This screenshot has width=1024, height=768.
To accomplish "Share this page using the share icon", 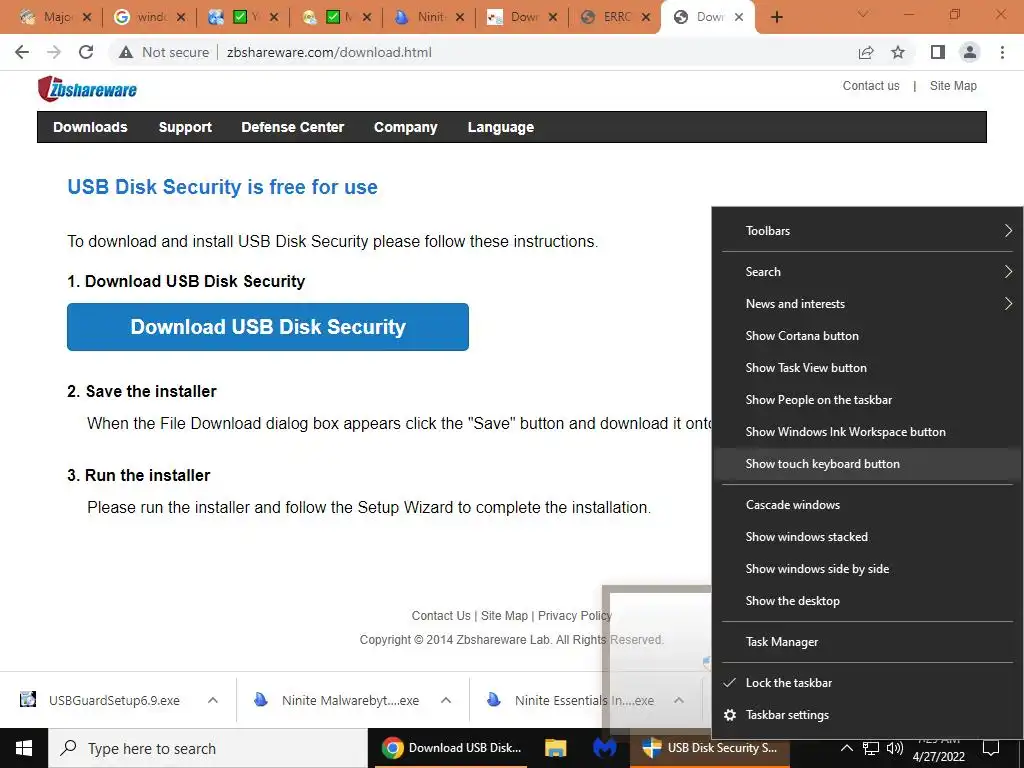I will point(866,52).
